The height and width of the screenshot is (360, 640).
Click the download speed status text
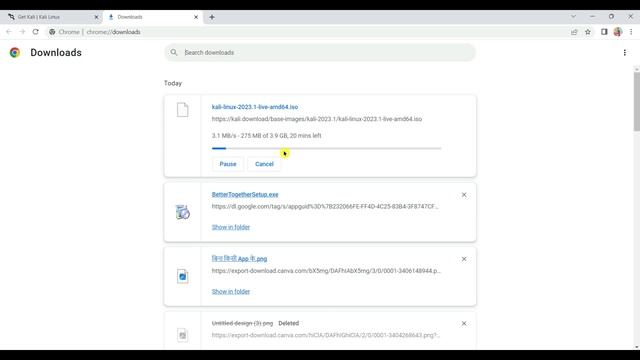point(266,136)
